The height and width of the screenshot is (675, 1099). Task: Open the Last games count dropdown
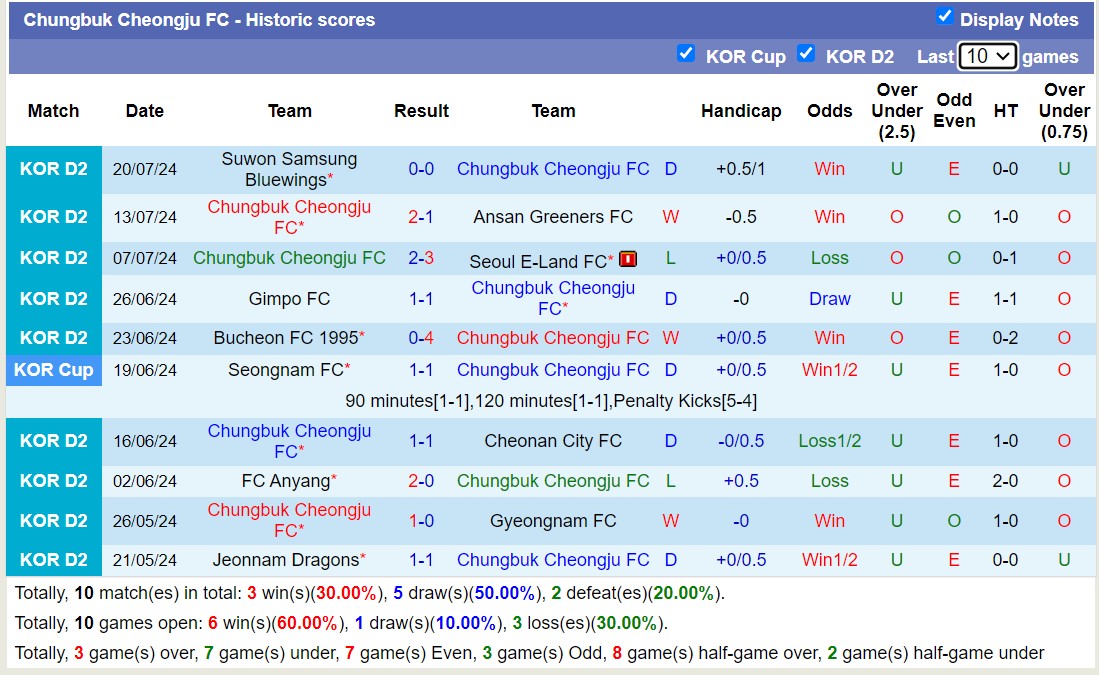click(988, 56)
